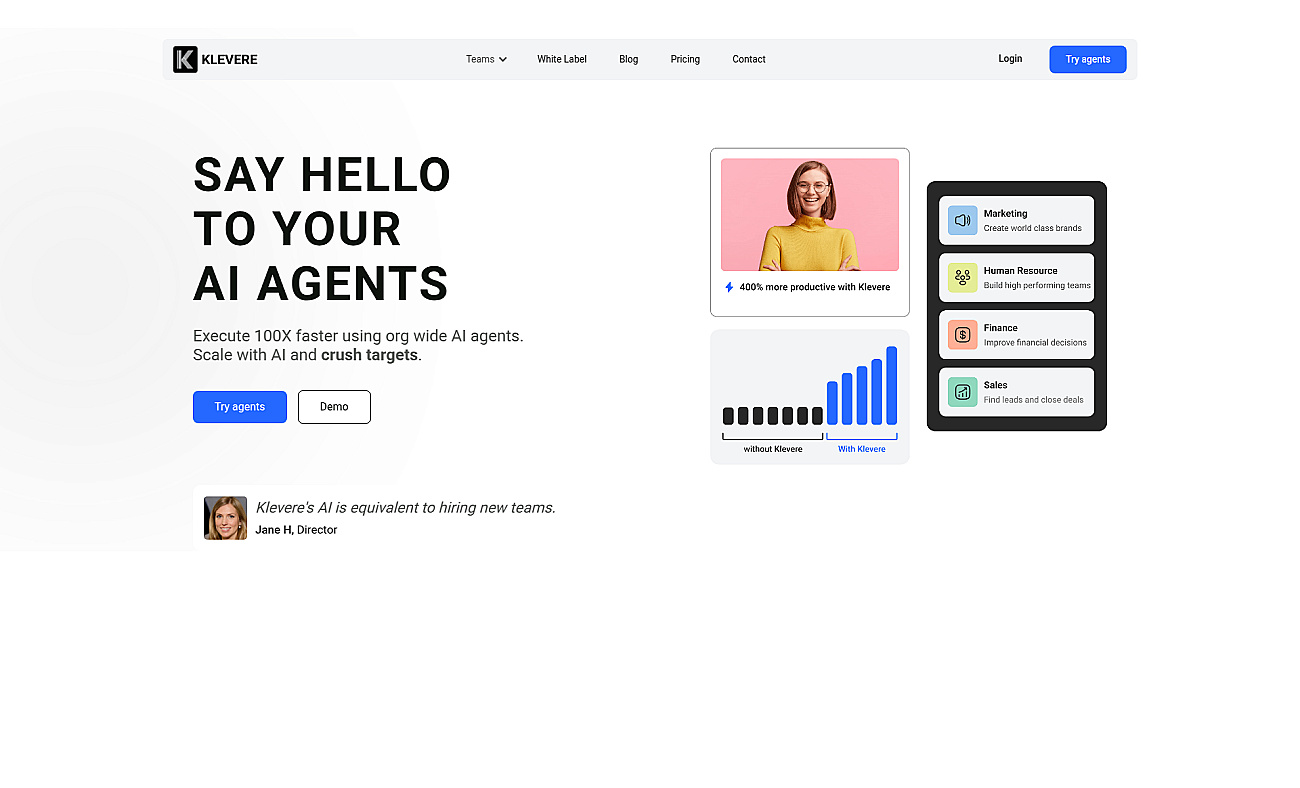Click the tallest blue bar in chart
Screen dimensions: 1300x788
[x=892, y=386]
